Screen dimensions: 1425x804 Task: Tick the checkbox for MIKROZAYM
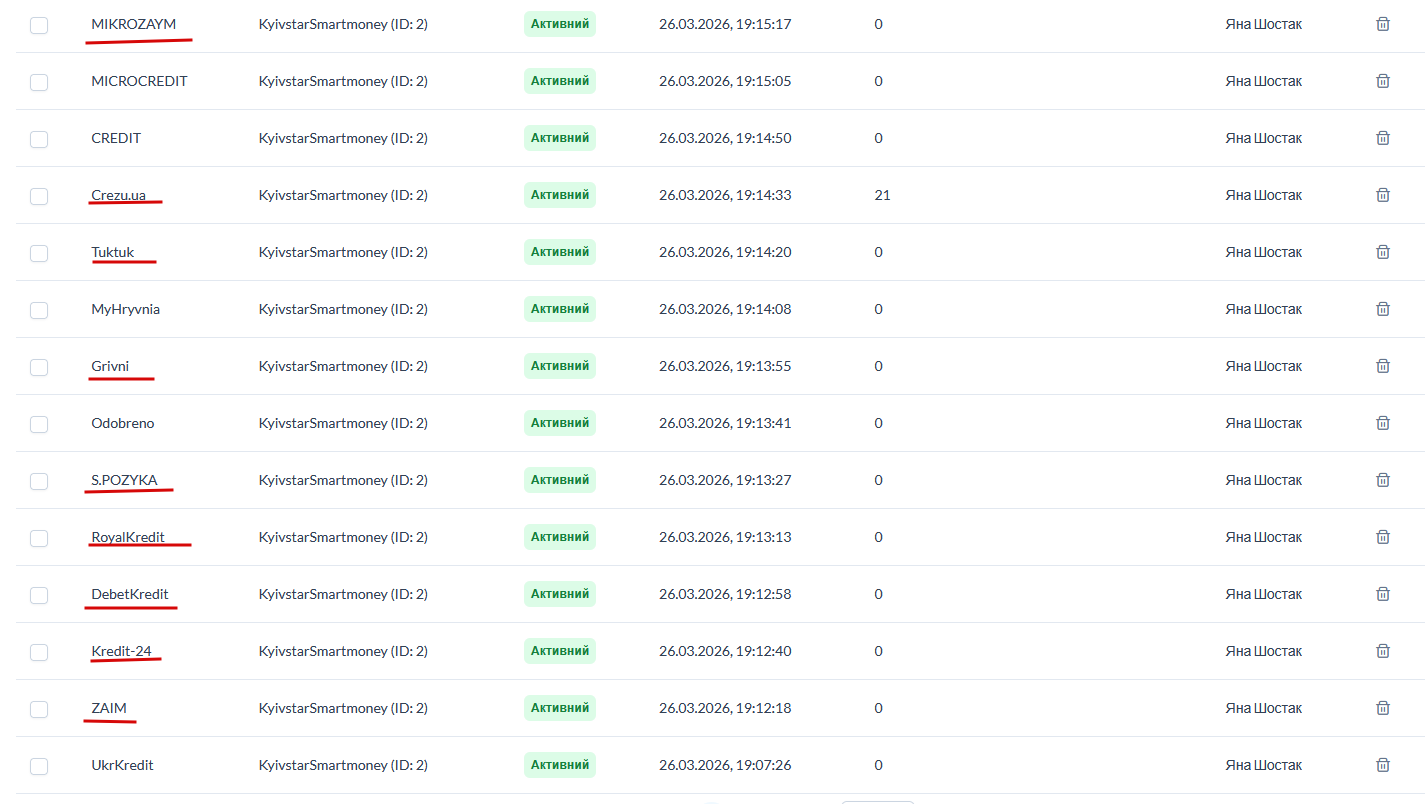click(39, 25)
